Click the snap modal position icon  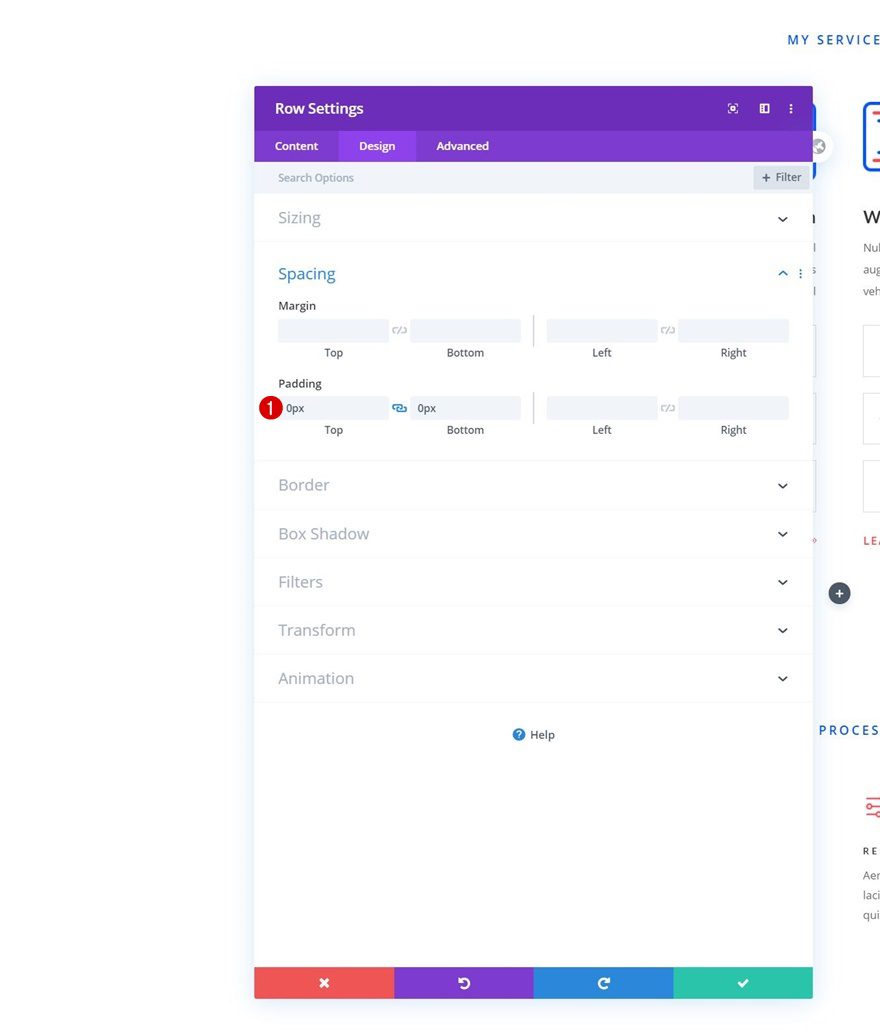tap(733, 108)
